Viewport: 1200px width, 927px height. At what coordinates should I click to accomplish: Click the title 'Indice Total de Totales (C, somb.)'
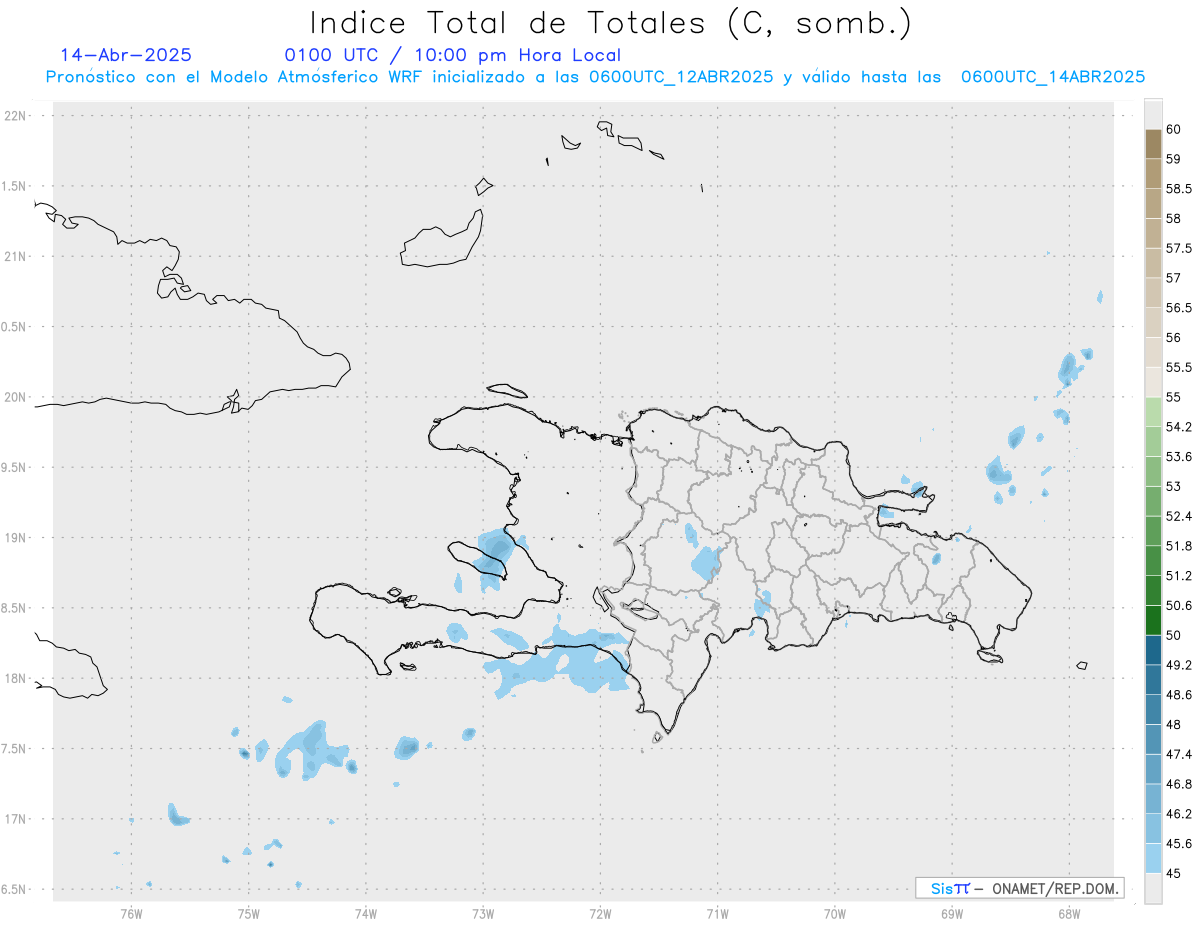tap(610, 23)
